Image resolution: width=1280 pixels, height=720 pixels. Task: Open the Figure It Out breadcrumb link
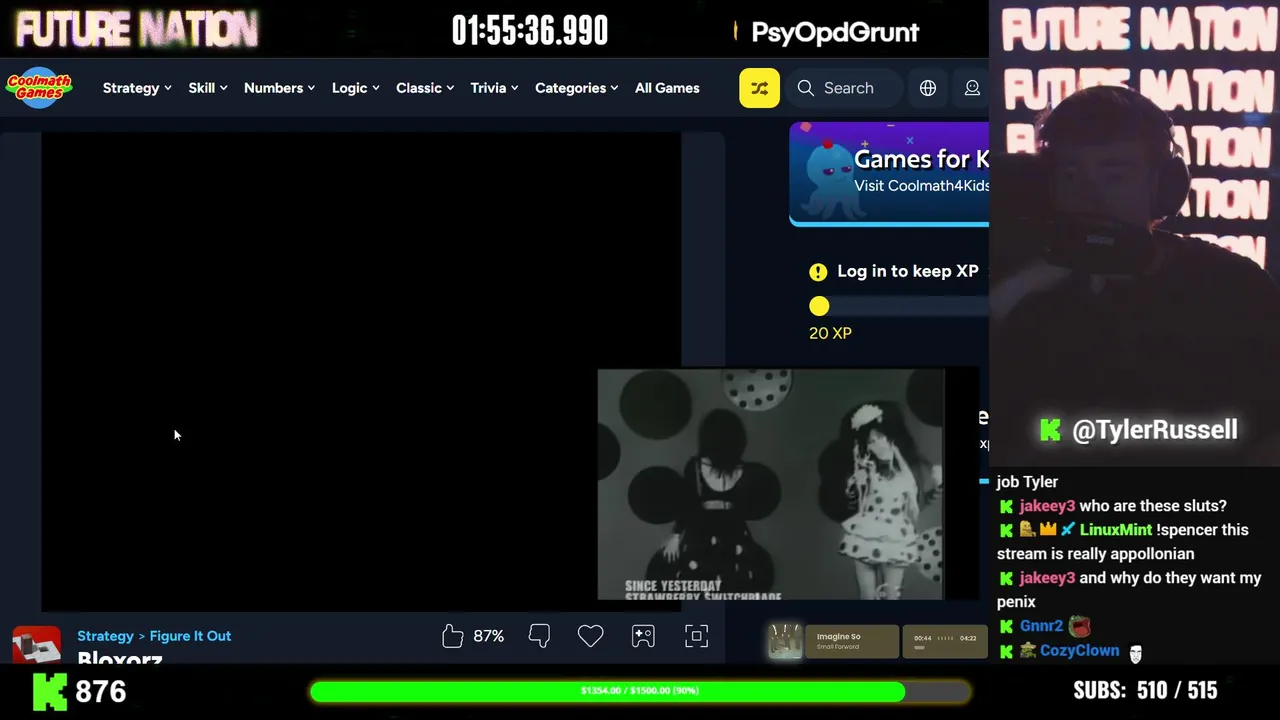click(190, 636)
